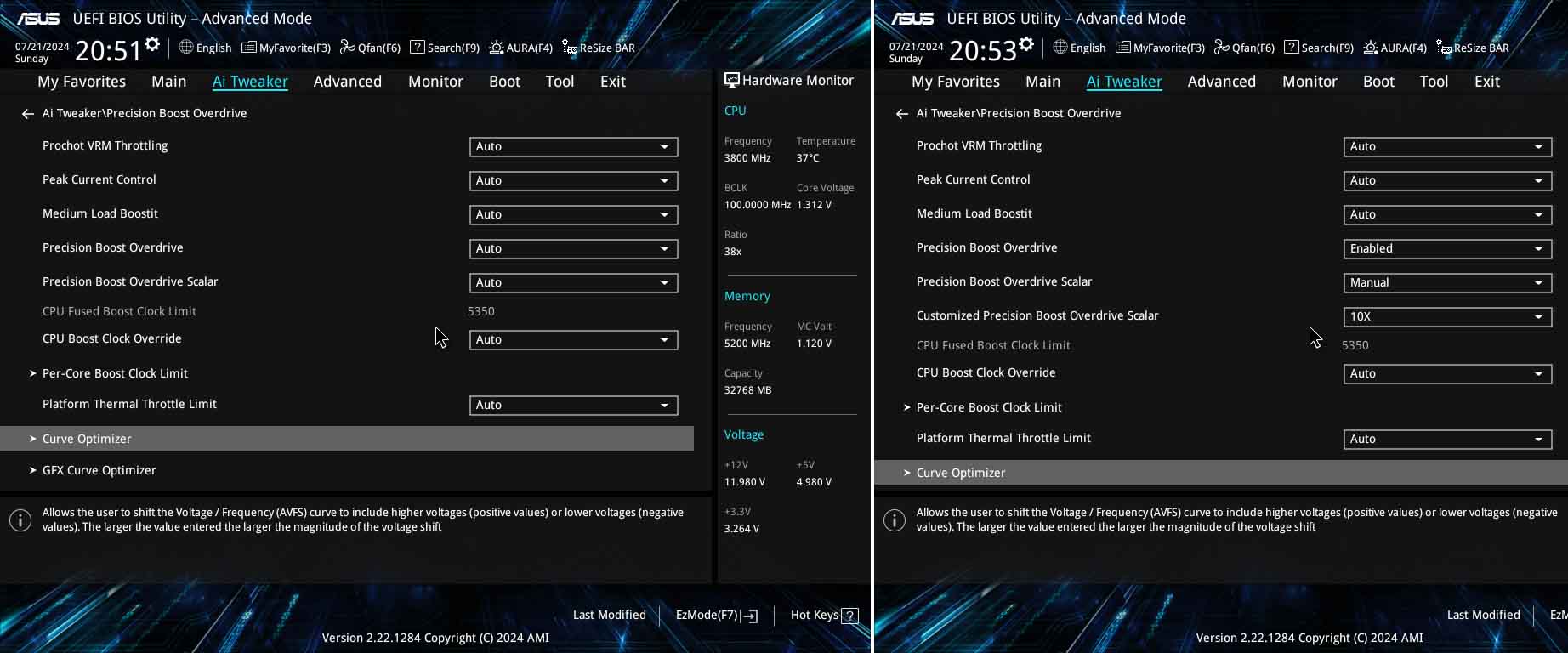The width and height of the screenshot is (1568, 653).
Task: Open CPU Boost Clock Override dropdown in left screen
Action: (x=573, y=339)
